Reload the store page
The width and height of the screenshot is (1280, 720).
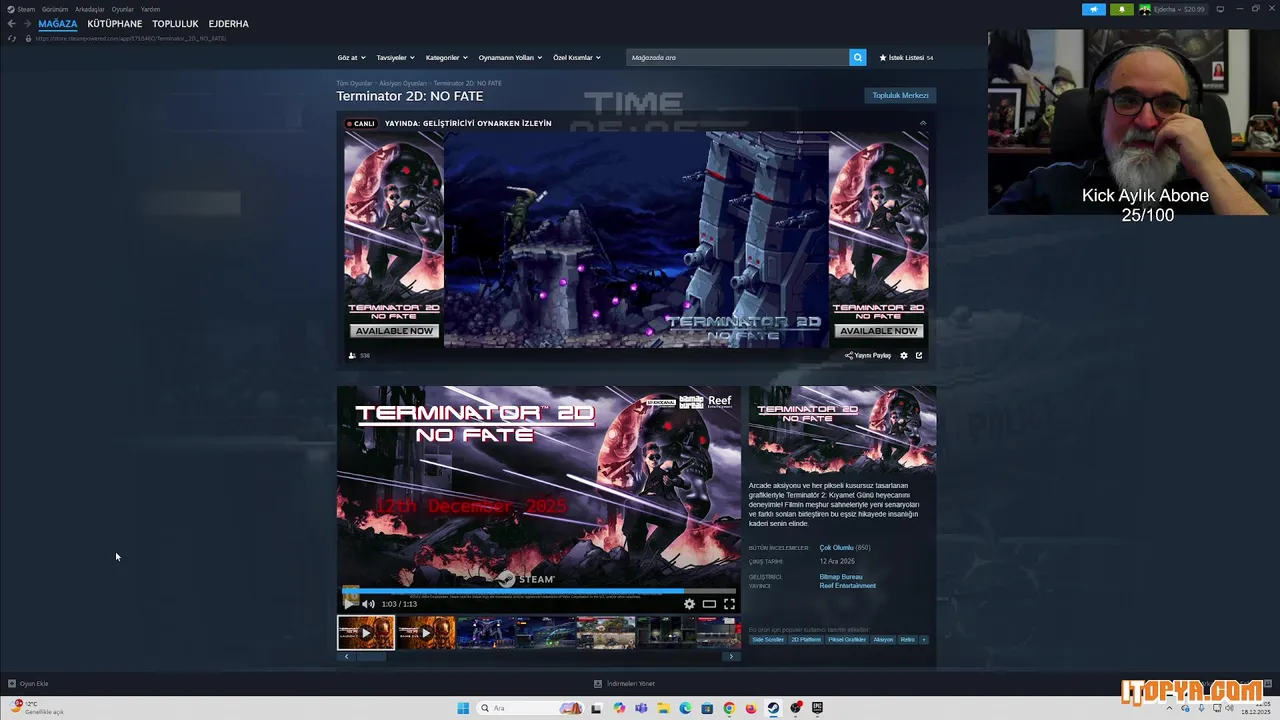click(12, 38)
